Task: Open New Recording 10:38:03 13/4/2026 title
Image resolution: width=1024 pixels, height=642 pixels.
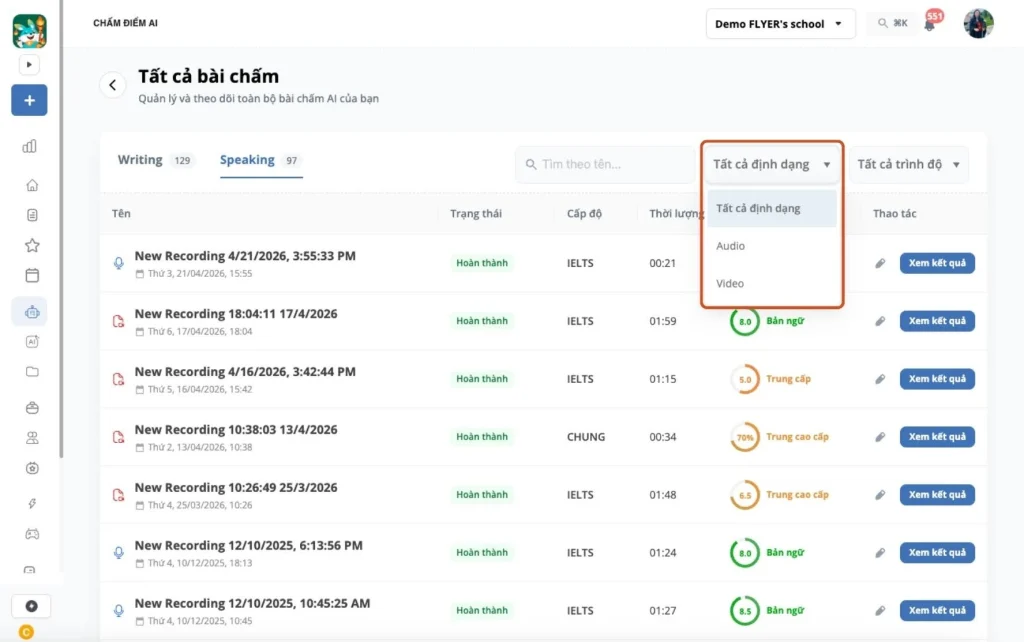Action: pyautogui.click(x=236, y=430)
